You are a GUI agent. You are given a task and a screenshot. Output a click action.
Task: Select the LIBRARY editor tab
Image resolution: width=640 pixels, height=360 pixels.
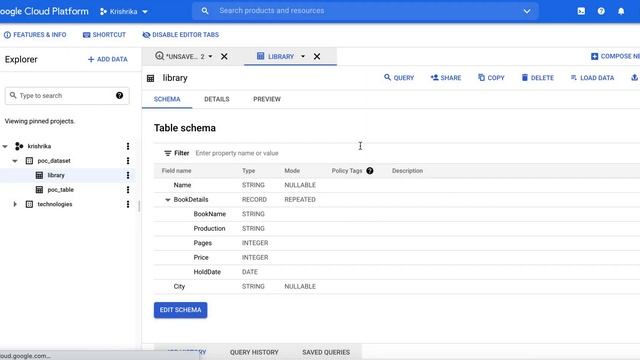click(281, 56)
